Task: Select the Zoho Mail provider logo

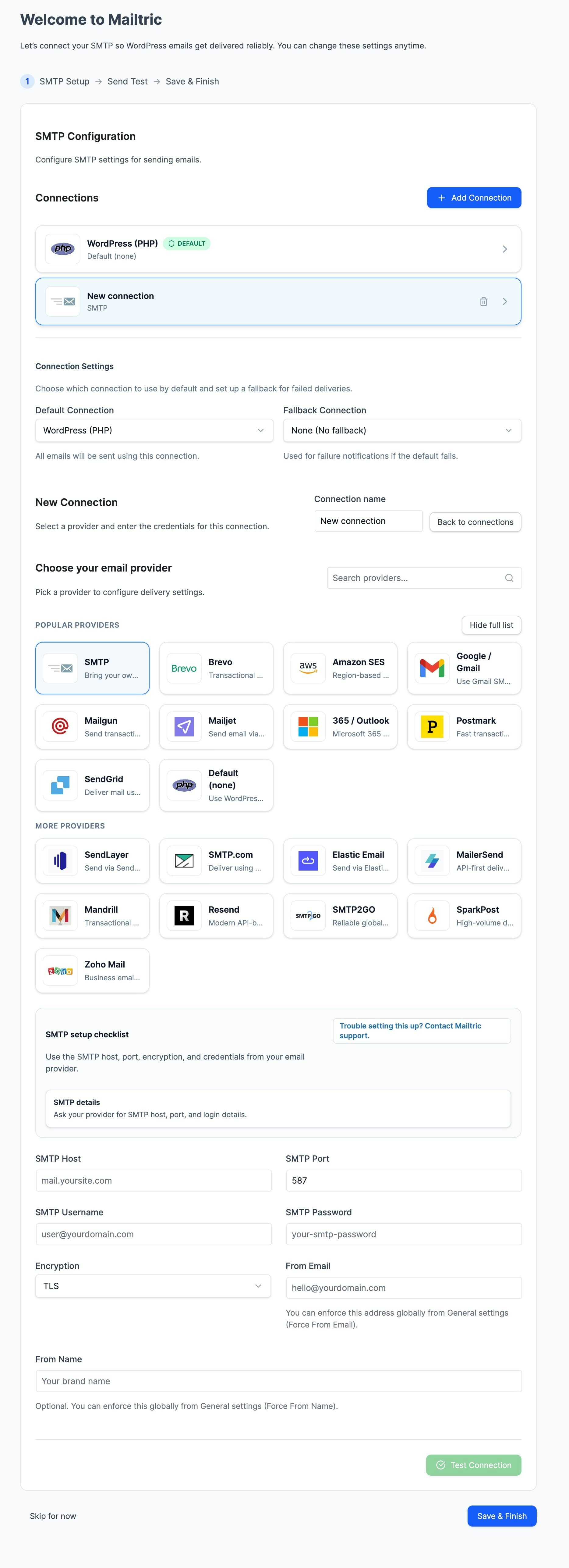Action: (60, 971)
